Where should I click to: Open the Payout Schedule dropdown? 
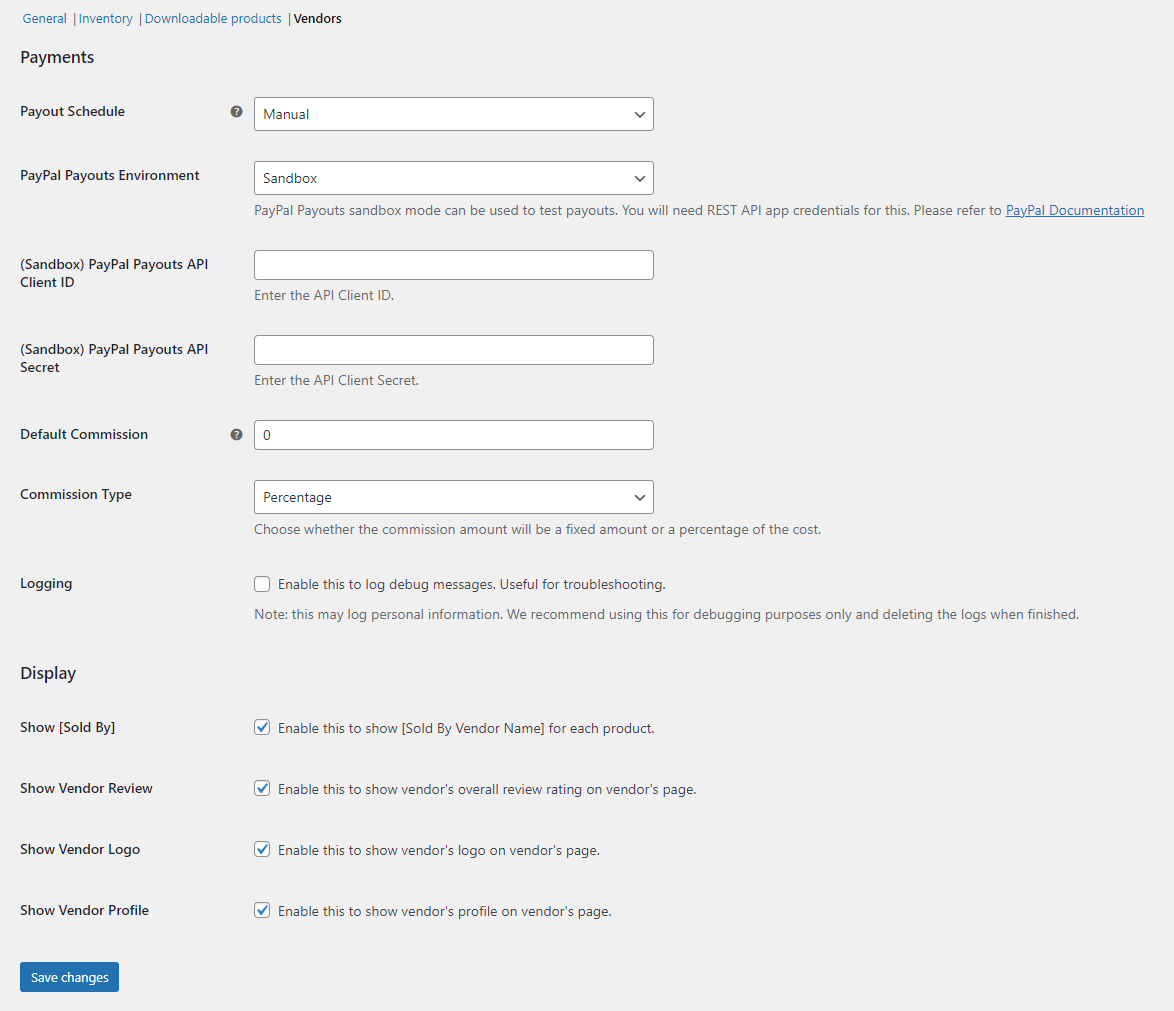click(x=454, y=114)
